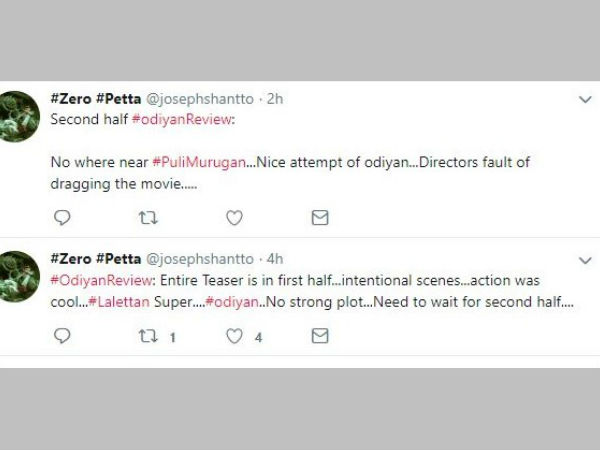Expand the options chevron on 2h tweet
Viewport: 600px width, 450px height.
[x=585, y=100]
